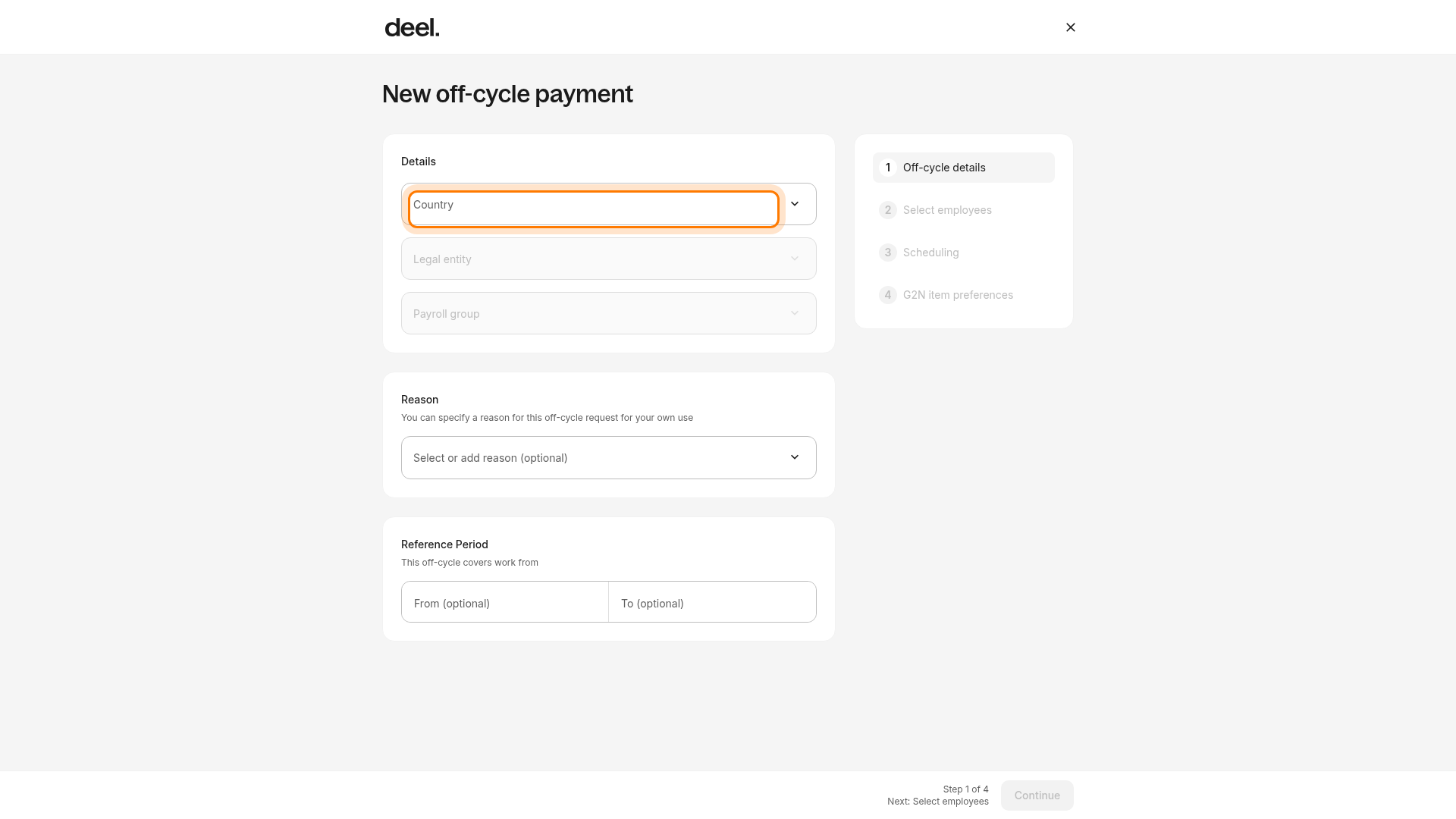Open the Payroll group dropdown
Viewport: 1456px width, 819px height.
pos(608,313)
